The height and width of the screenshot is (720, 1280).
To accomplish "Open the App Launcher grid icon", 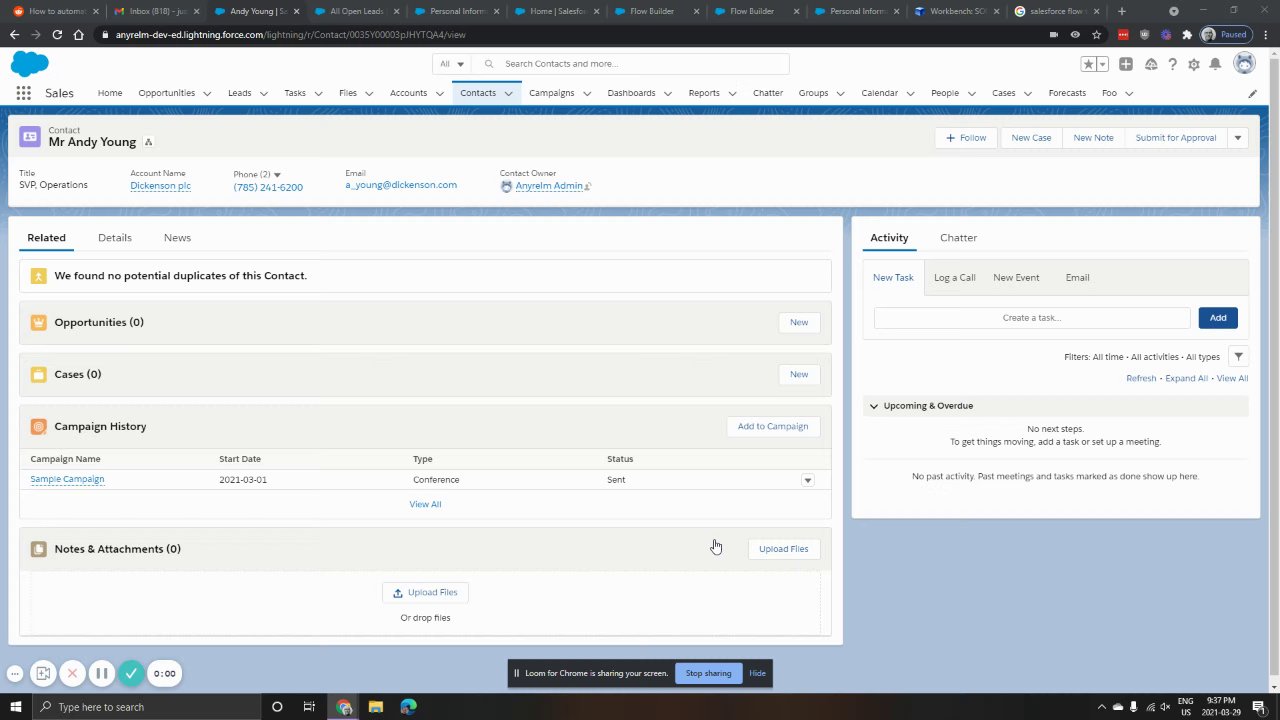I will coord(23,93).
